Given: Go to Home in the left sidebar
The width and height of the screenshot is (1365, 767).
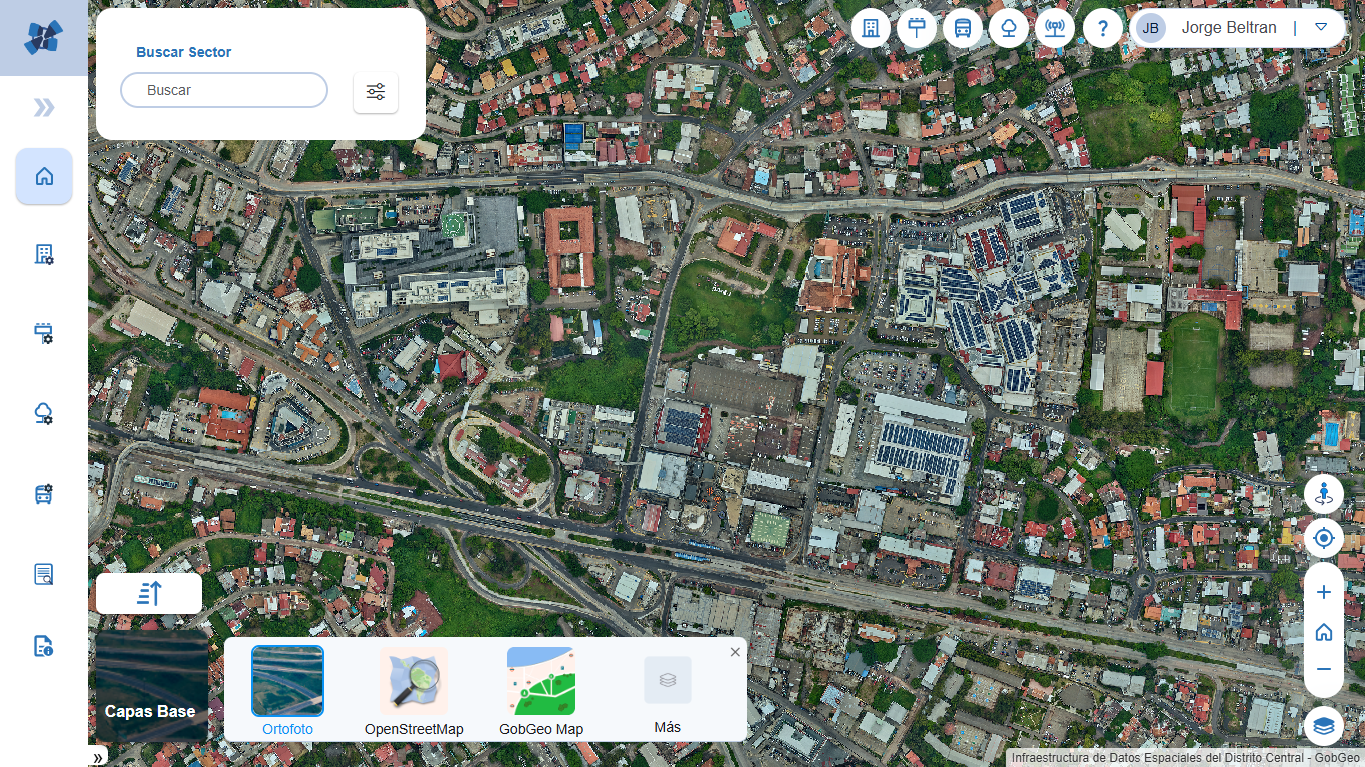Looking at the screenshot, I should coord(44,177).
